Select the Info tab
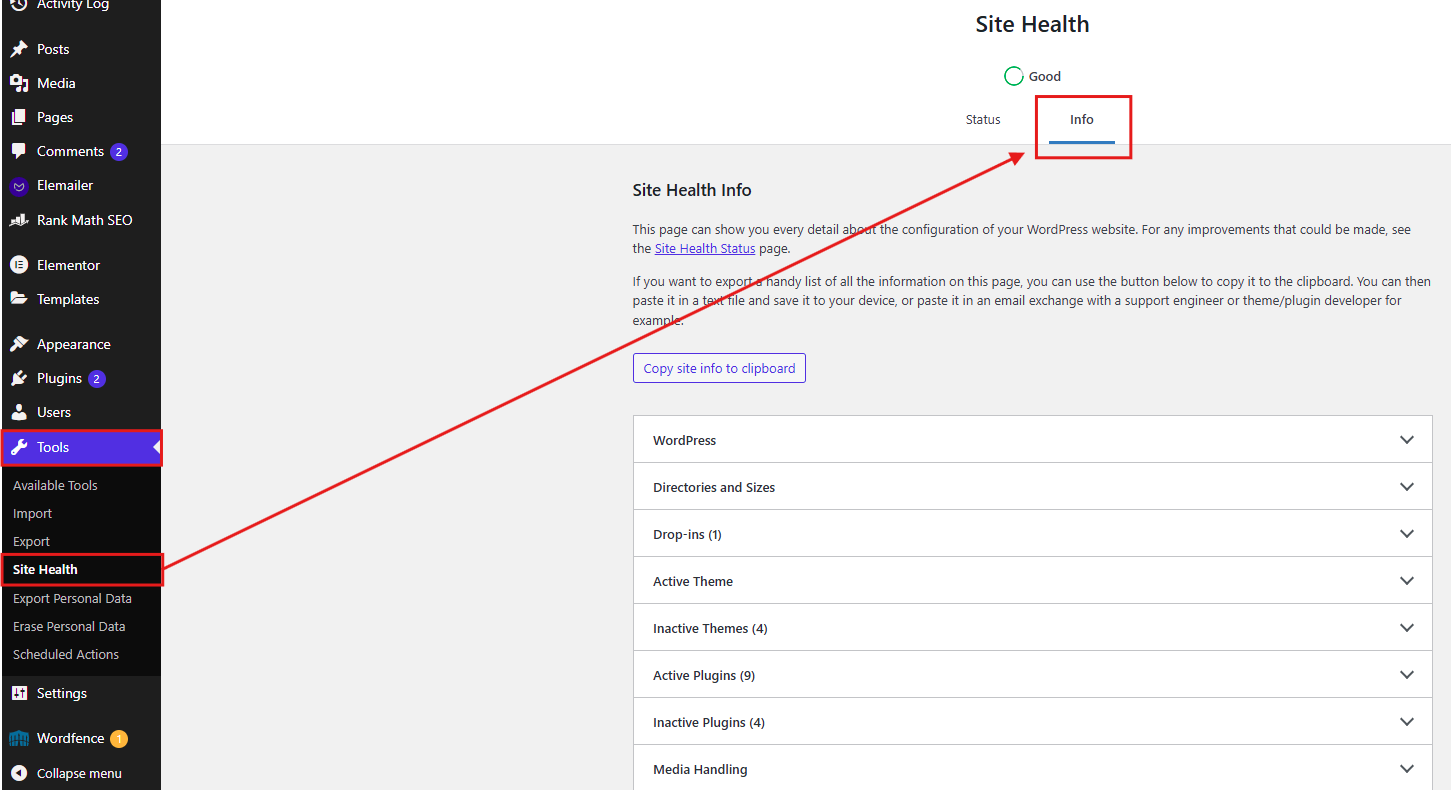Viewport: 1451px width, 790px height. point(1081,120)
